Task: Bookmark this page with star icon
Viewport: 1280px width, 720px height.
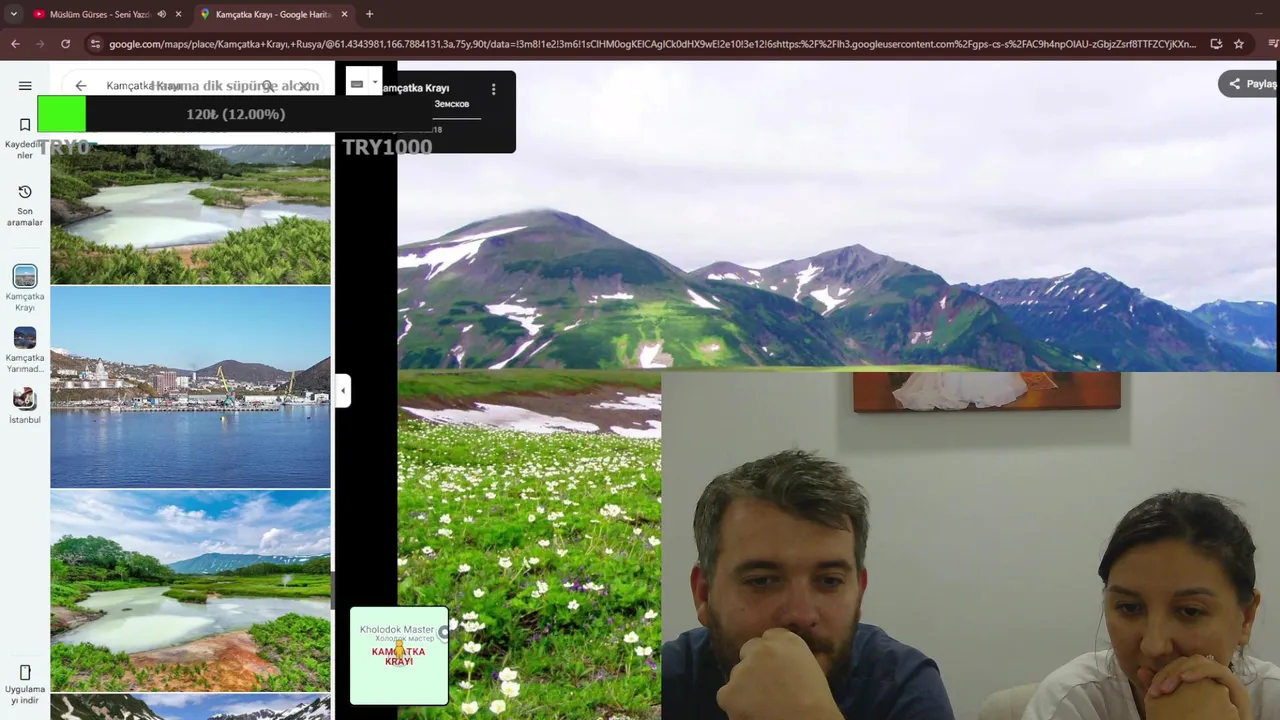Action: (1239, 44)
